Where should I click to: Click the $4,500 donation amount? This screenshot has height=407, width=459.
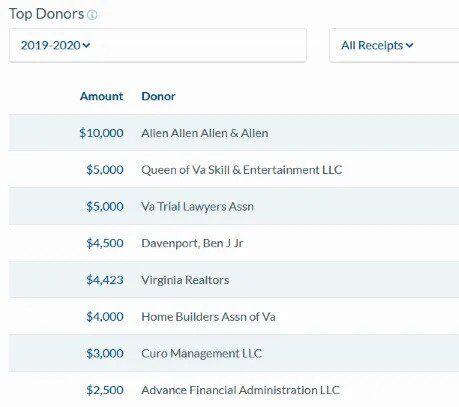tap(105, 243)
